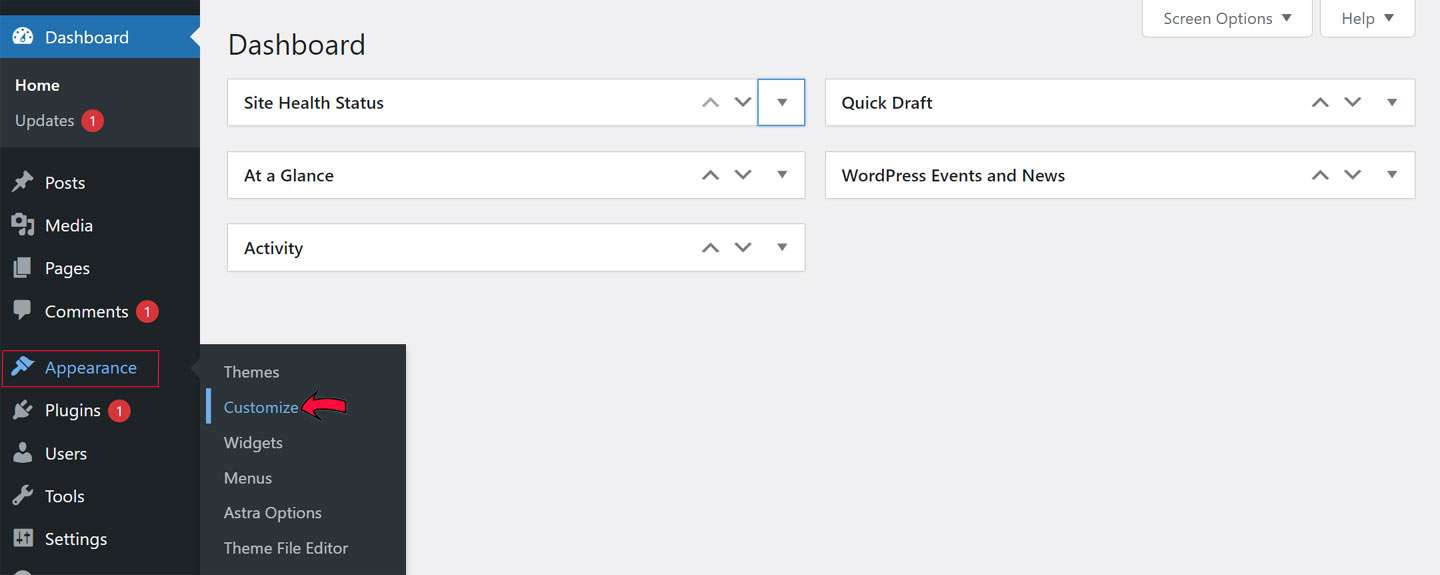Click the Appearance paintbrush icon
1440x575 pixels.
click(22, 367)
